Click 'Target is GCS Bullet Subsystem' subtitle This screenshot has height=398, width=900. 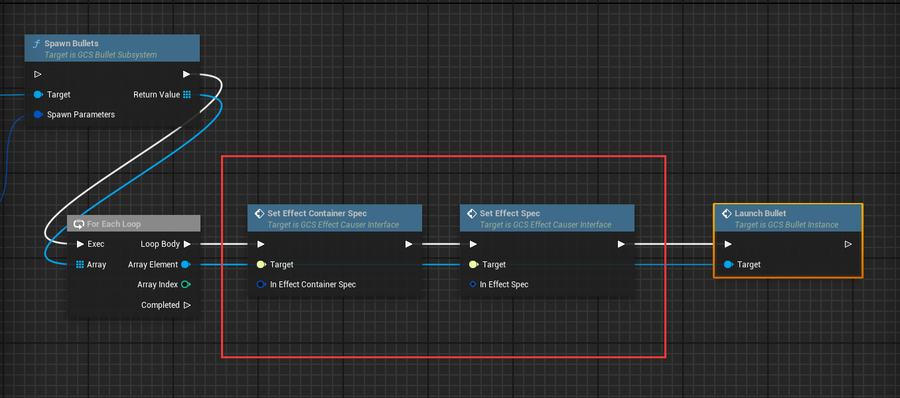click(x=100, y=55)
